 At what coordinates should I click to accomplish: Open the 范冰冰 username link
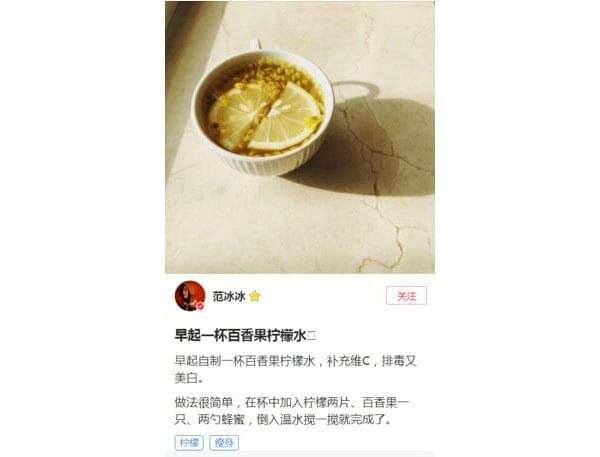coord(229,297)
